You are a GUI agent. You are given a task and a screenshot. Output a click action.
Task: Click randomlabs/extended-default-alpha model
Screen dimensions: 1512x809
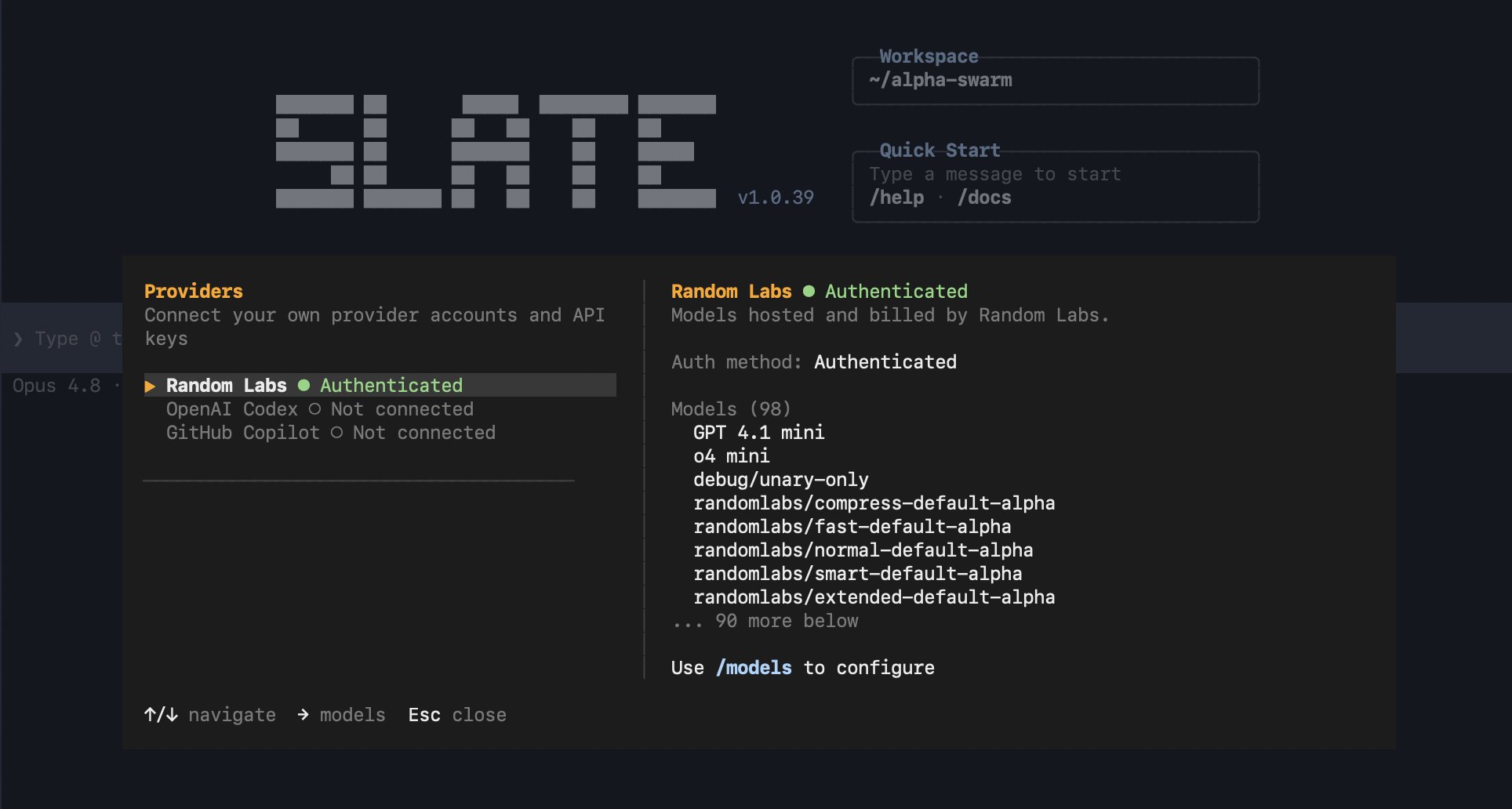874,597
